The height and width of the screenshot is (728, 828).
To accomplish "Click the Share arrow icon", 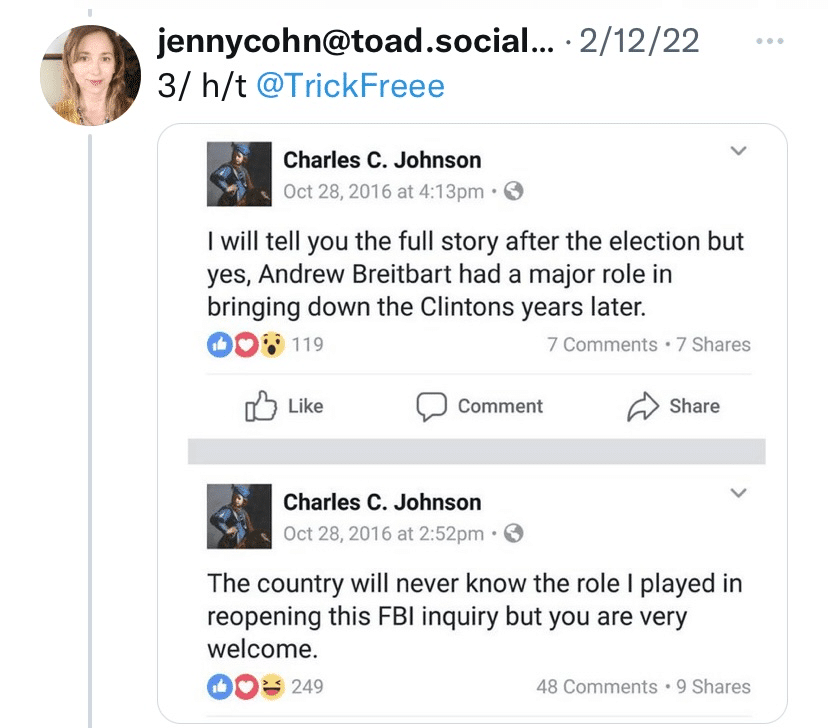I will (642, 406).
